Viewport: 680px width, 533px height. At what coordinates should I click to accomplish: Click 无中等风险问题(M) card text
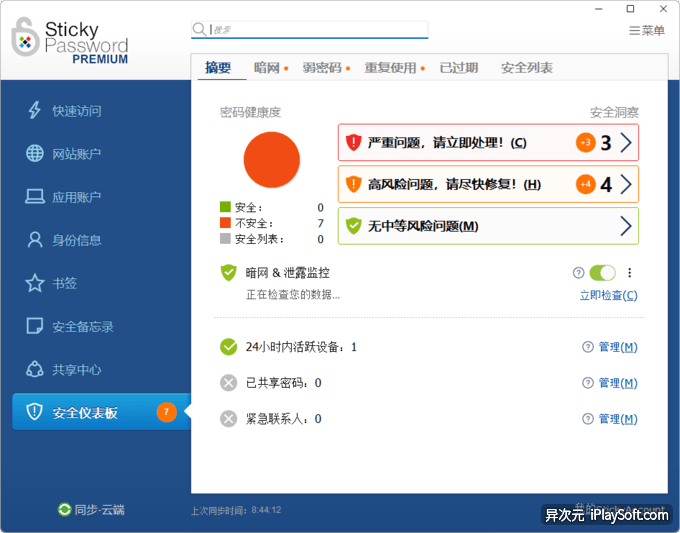(423, 226)
